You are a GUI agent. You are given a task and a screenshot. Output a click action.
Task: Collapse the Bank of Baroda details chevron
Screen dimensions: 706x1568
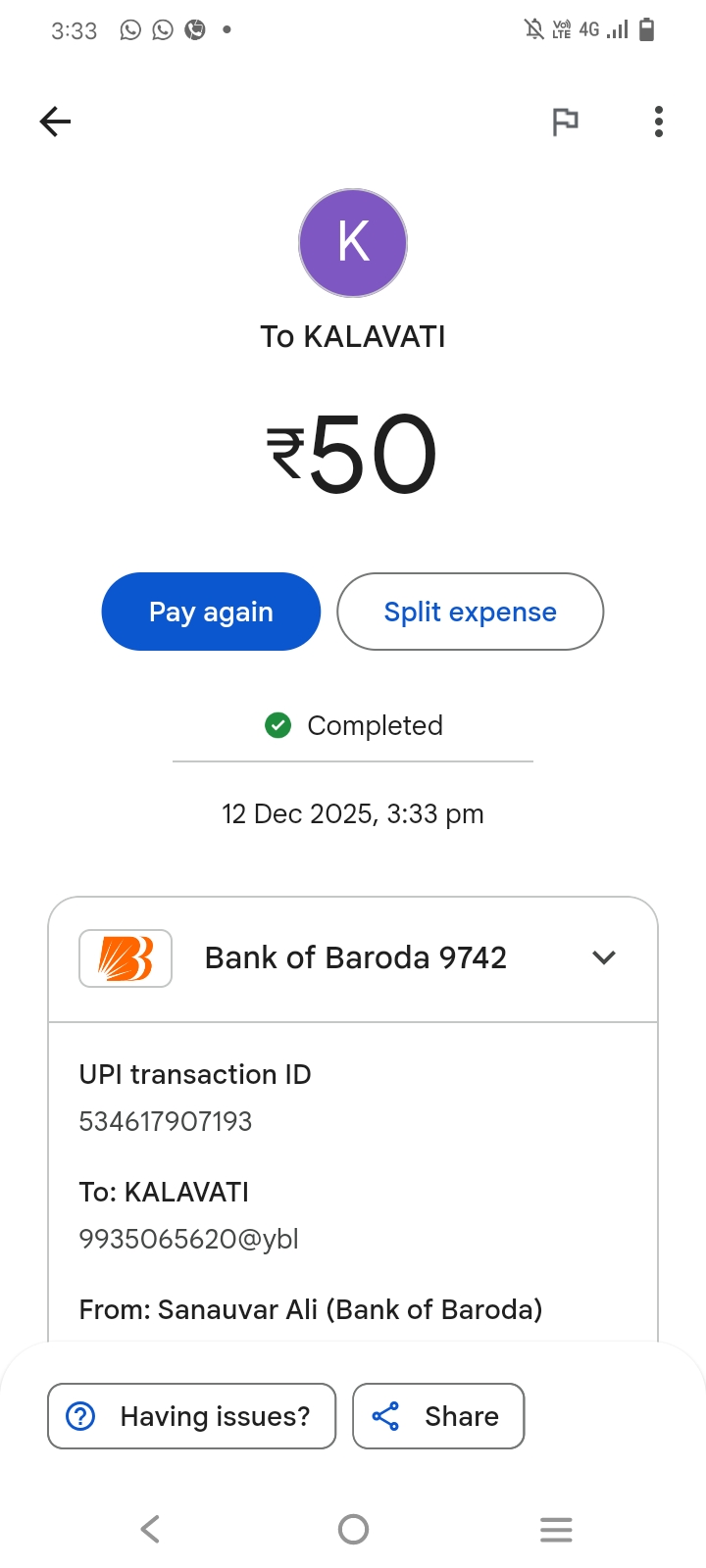tap(604, 957)
